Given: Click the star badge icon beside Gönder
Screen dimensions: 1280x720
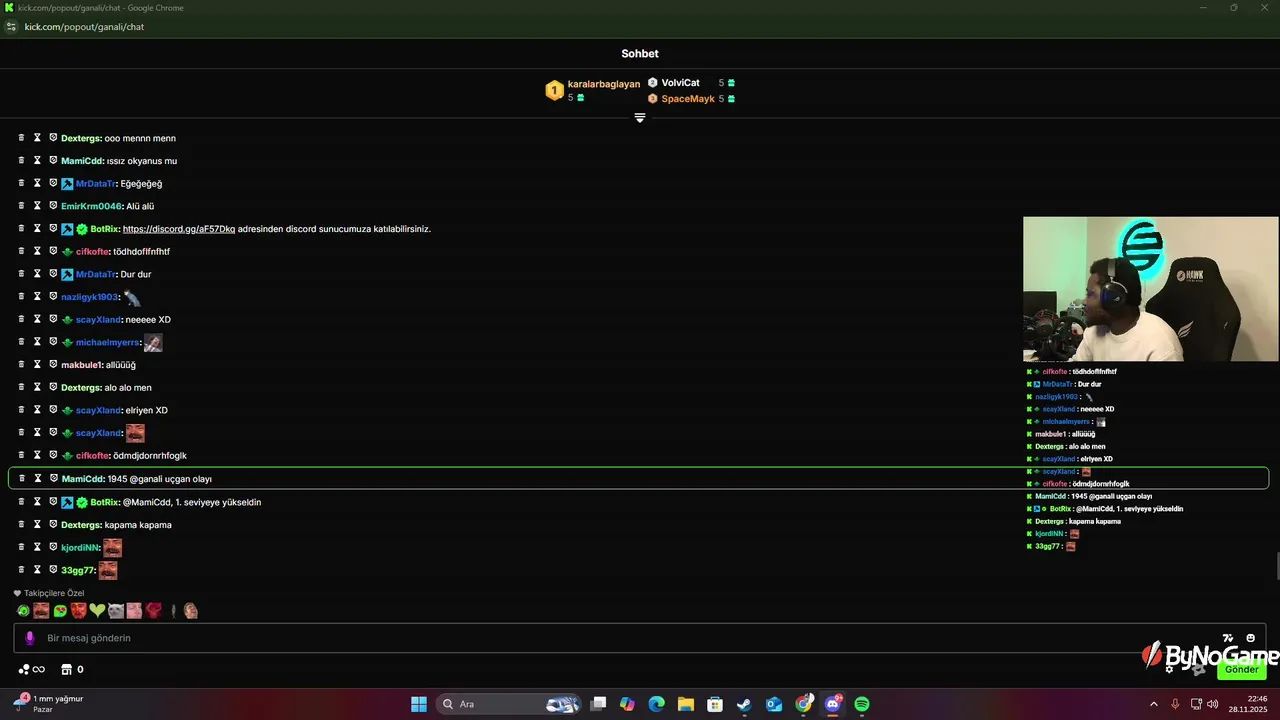Looking at the screenshot, I should coord(1200,669).
